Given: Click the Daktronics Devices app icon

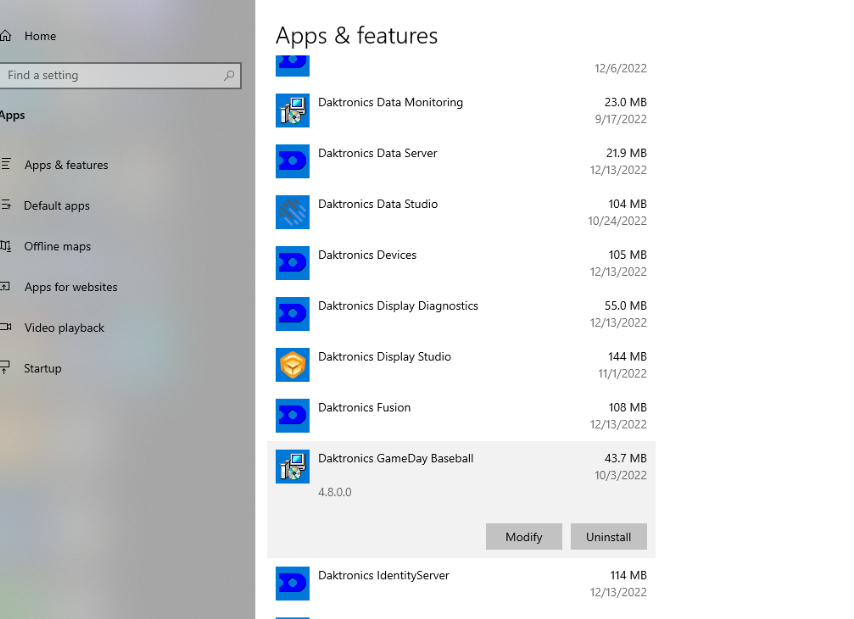Looking at the screenshot, I should click(x=292, y=263).
